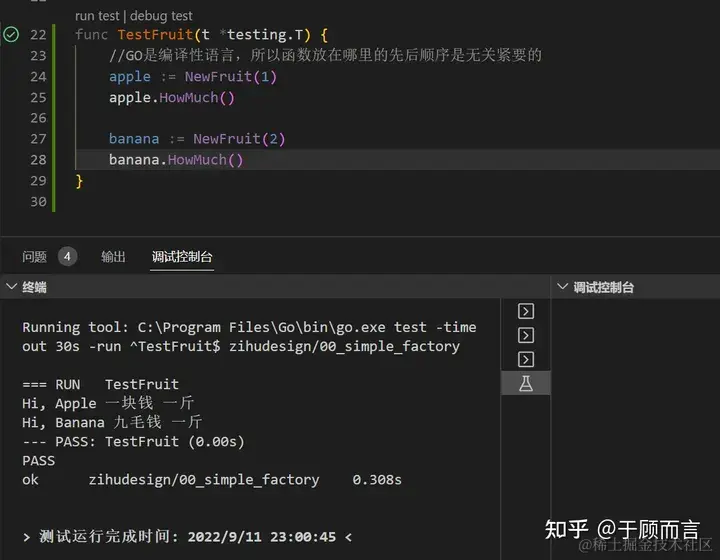Click the TestFruit function name on line 22

pos(155,34)
